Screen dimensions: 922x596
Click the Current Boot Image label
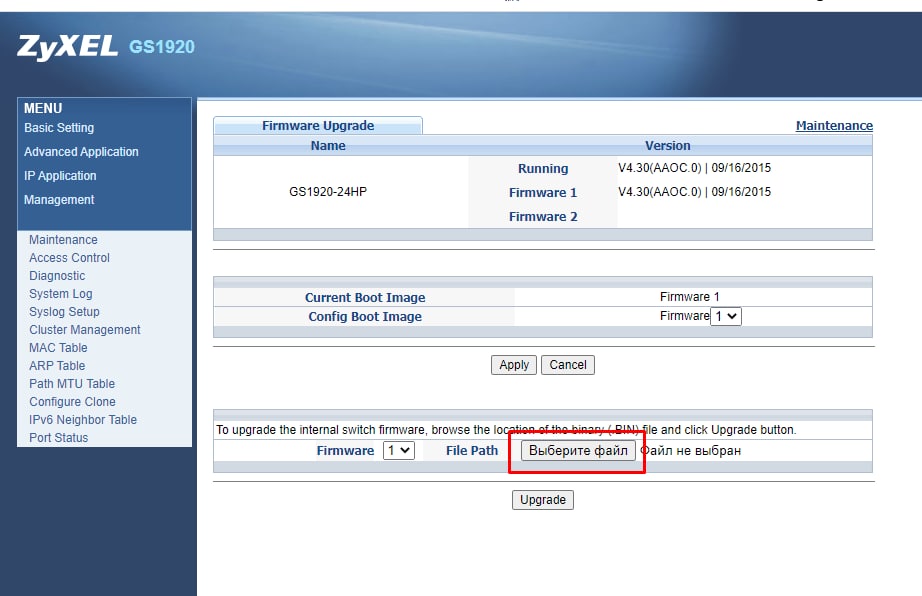(365, 297)
